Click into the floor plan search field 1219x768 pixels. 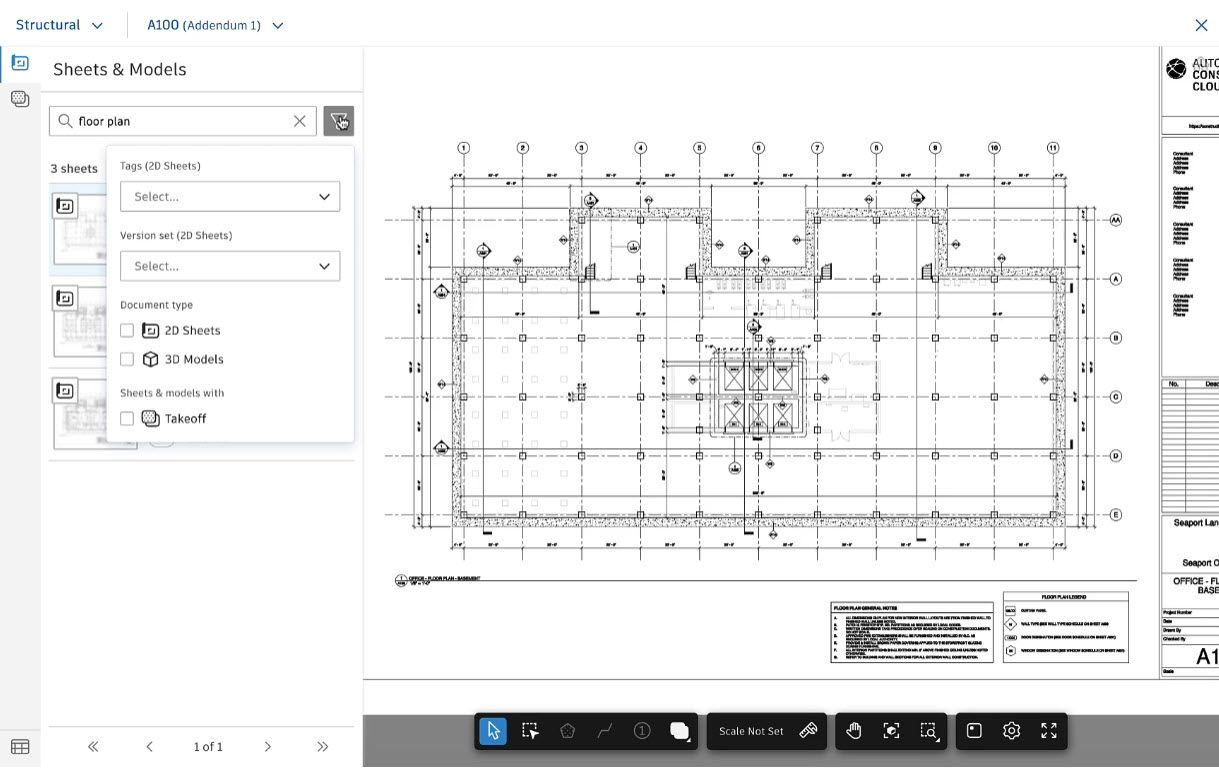(183, 121)
